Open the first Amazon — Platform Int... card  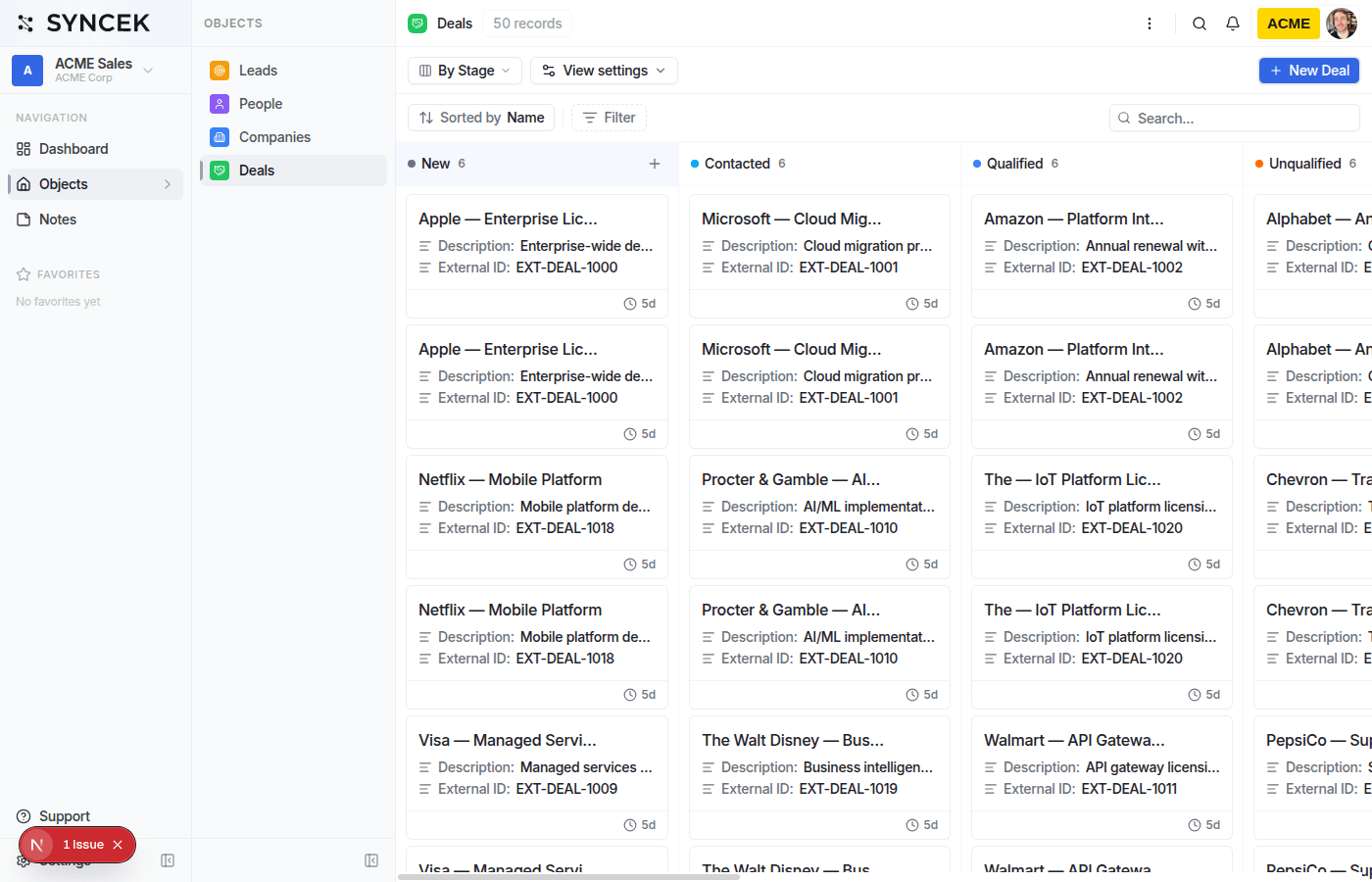pyautogui.click(x=1102, y=256)
